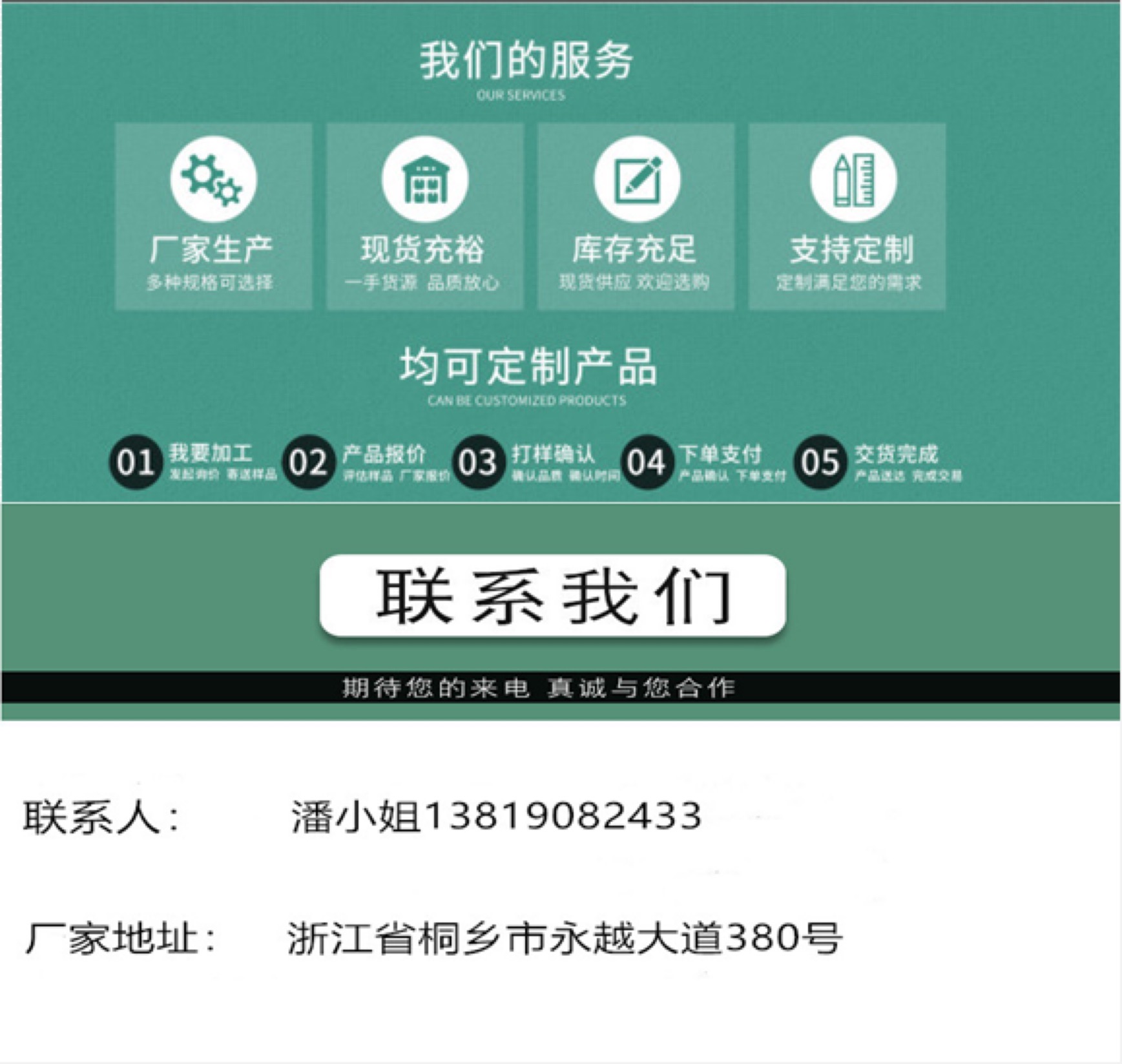Click the edit pencil icon for 库存充足
Viewport: 1122px width, 1064px height.
tap(636, 179)
